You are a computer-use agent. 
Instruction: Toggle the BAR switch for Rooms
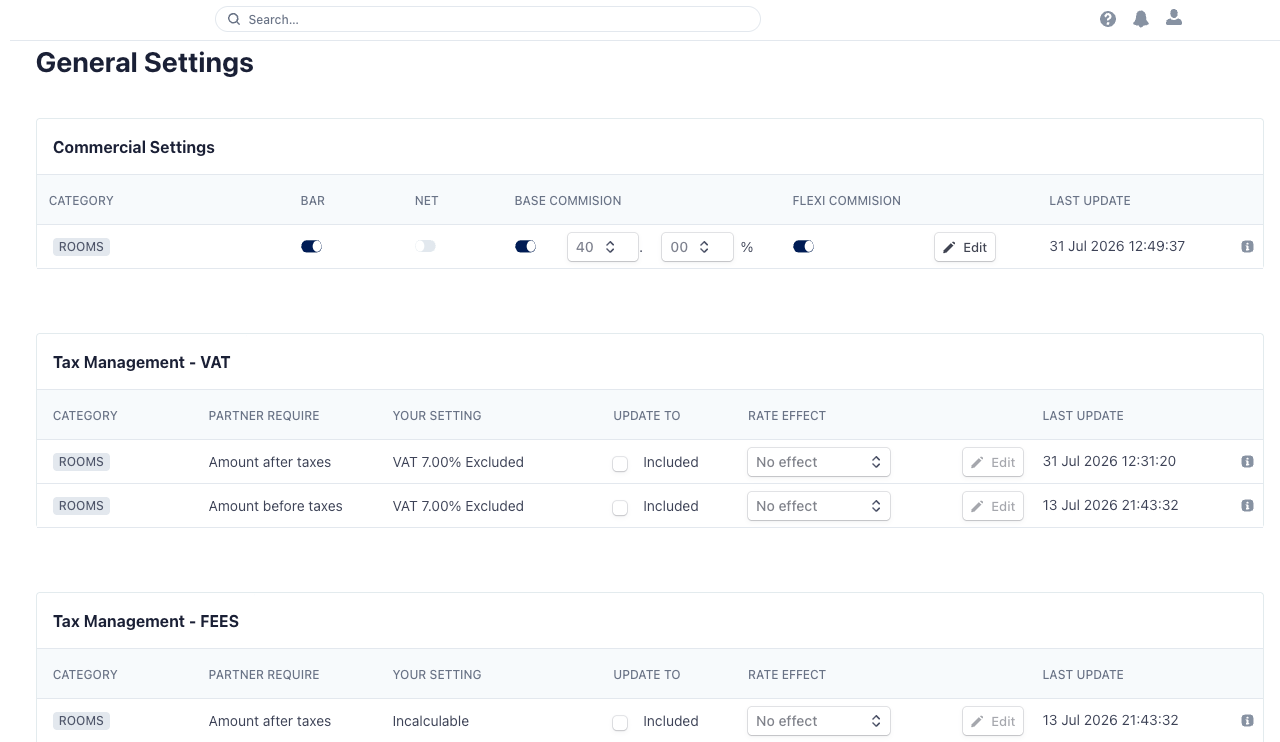tap(312, 246)
